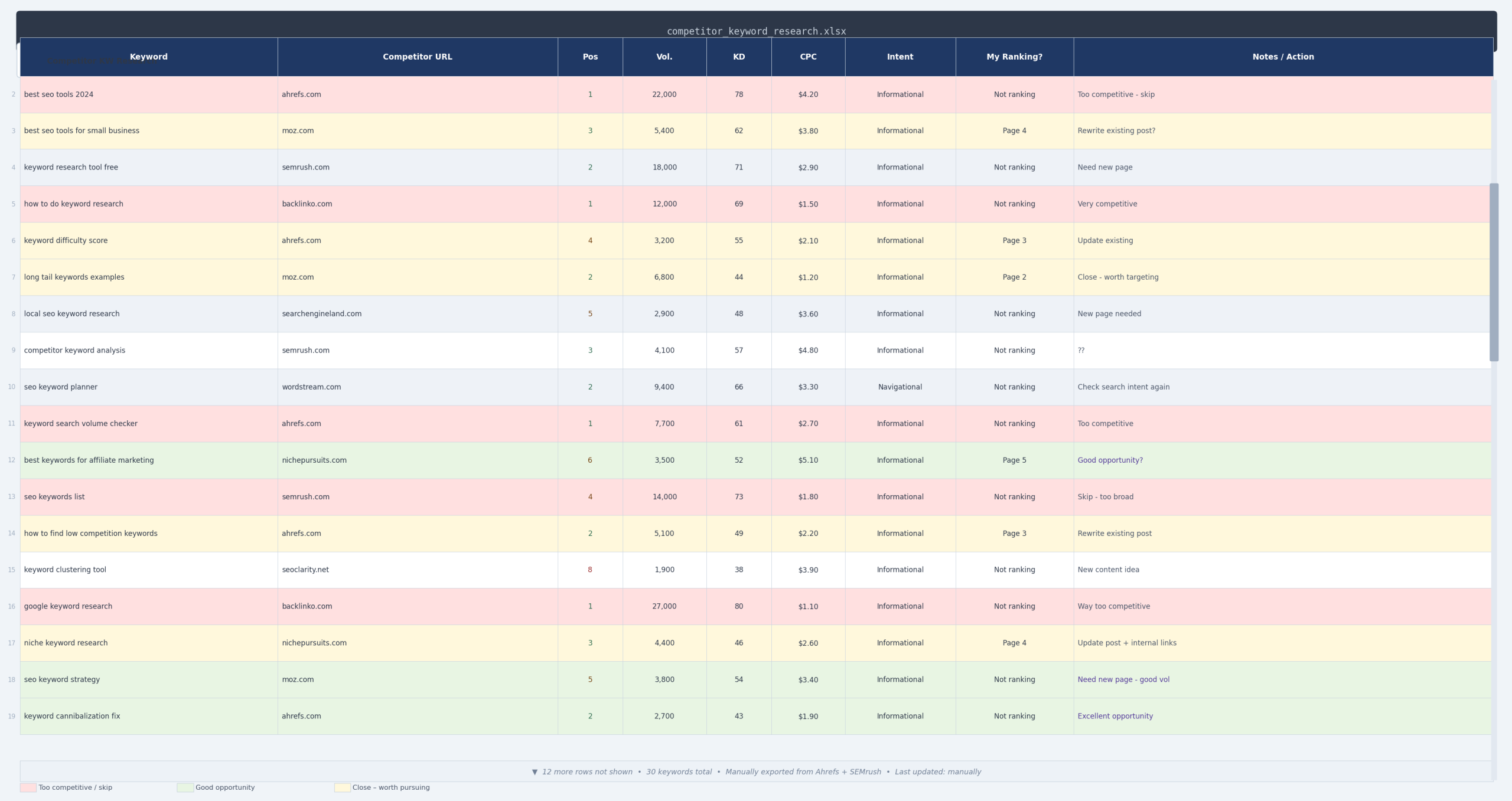Click the yellow 'Close – worth pursuing' legend swatch
The width and height of the screenshot is (1512, 801).
point(342,787)
